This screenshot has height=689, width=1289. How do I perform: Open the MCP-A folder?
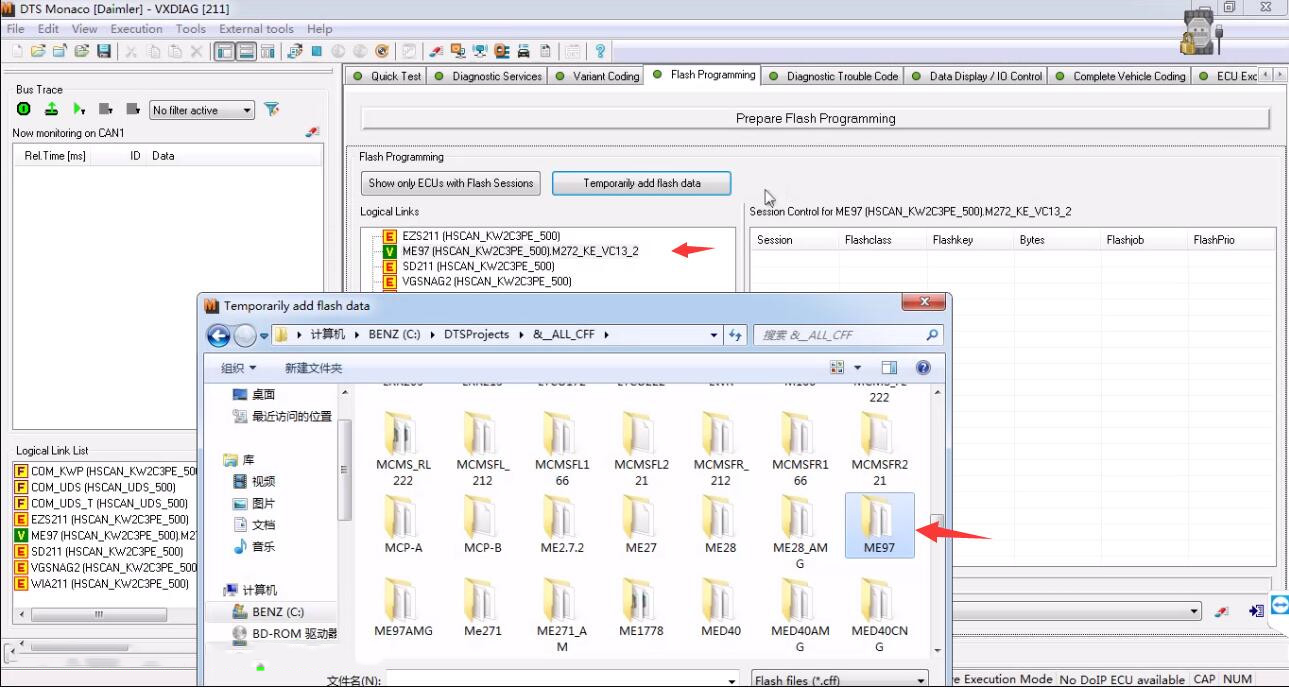click(403, 524)
